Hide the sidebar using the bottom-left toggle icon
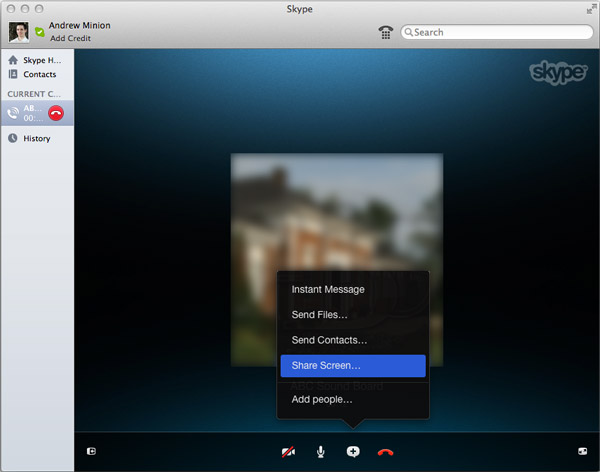 (91, 451)
